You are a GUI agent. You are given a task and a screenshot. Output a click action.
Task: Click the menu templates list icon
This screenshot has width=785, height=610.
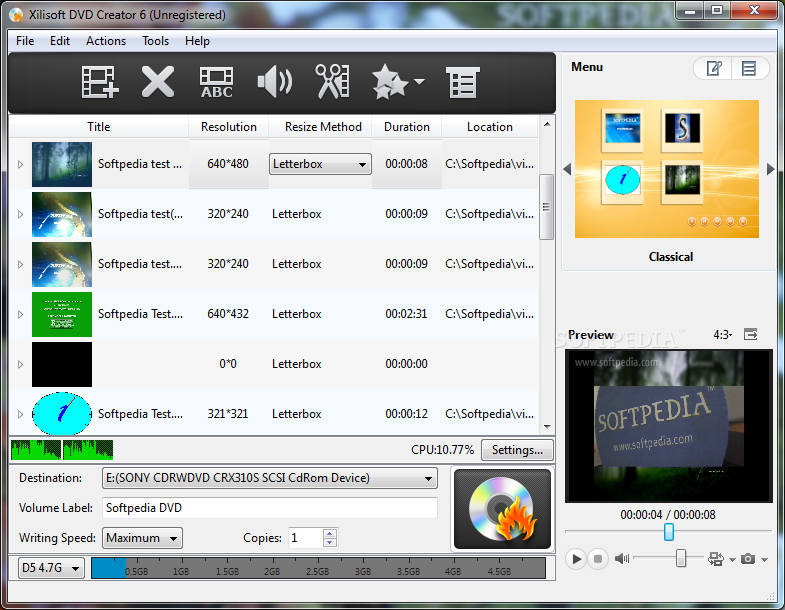749,68
